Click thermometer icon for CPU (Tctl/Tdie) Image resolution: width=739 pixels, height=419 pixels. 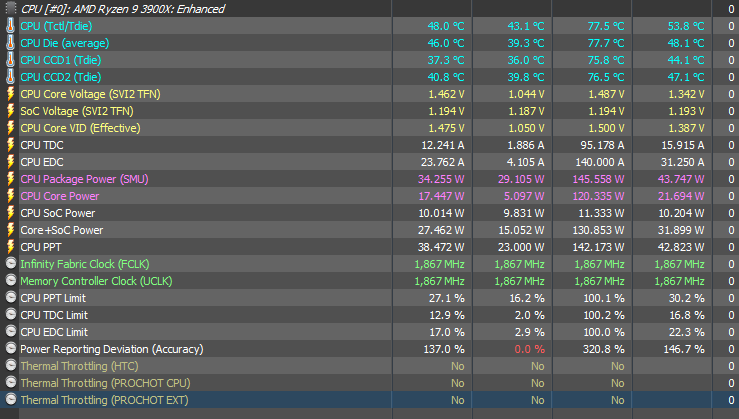tap(10, 26)
